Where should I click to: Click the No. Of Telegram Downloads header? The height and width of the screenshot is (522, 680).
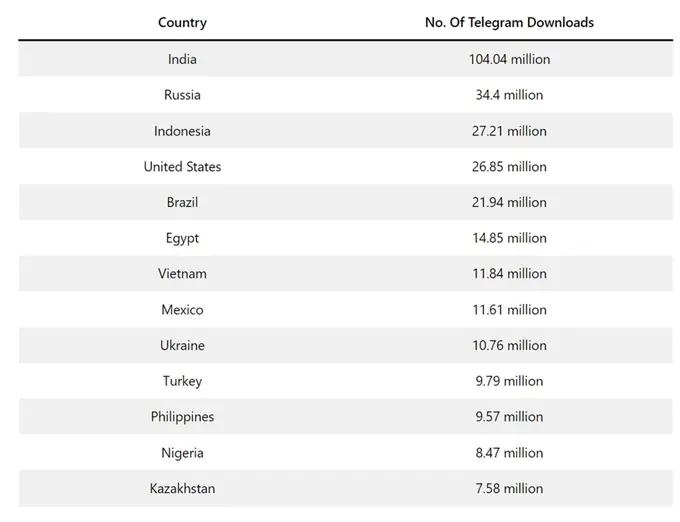tap(509, 22)
